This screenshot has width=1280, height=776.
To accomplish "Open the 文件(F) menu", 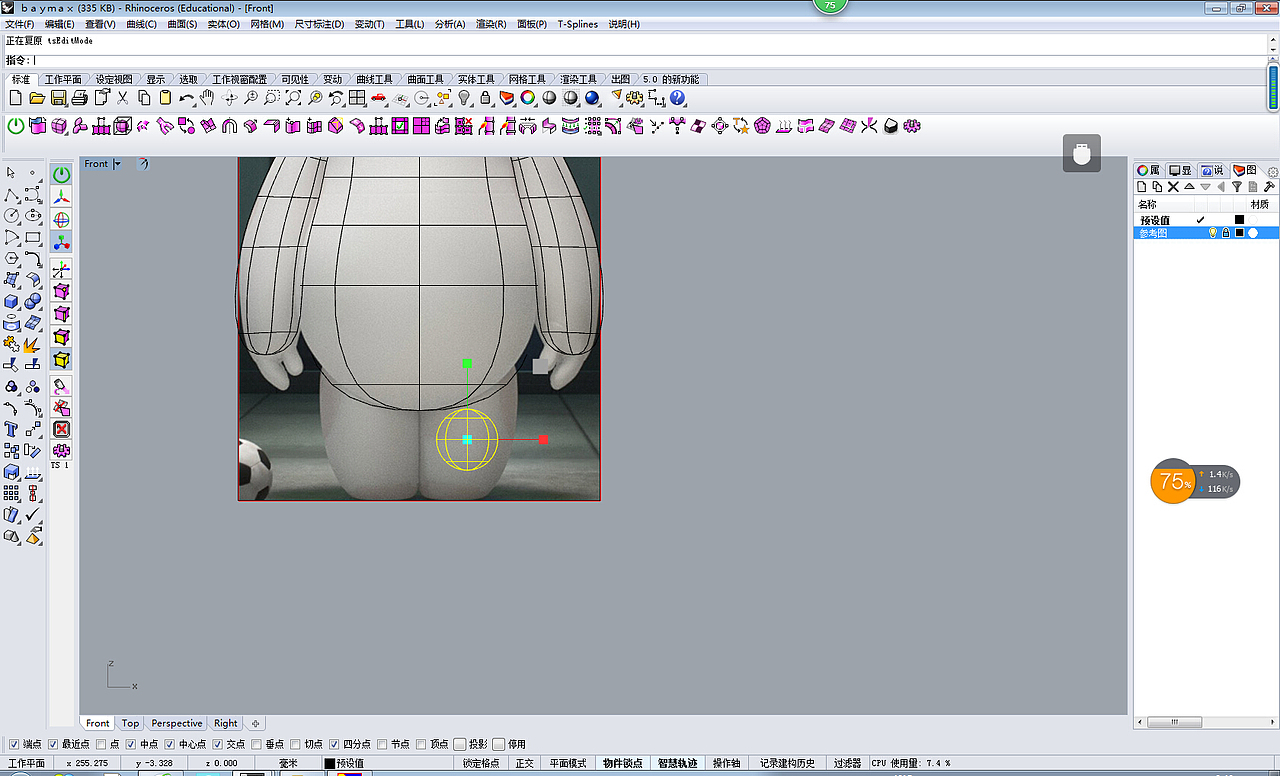I will pos(20,24).
